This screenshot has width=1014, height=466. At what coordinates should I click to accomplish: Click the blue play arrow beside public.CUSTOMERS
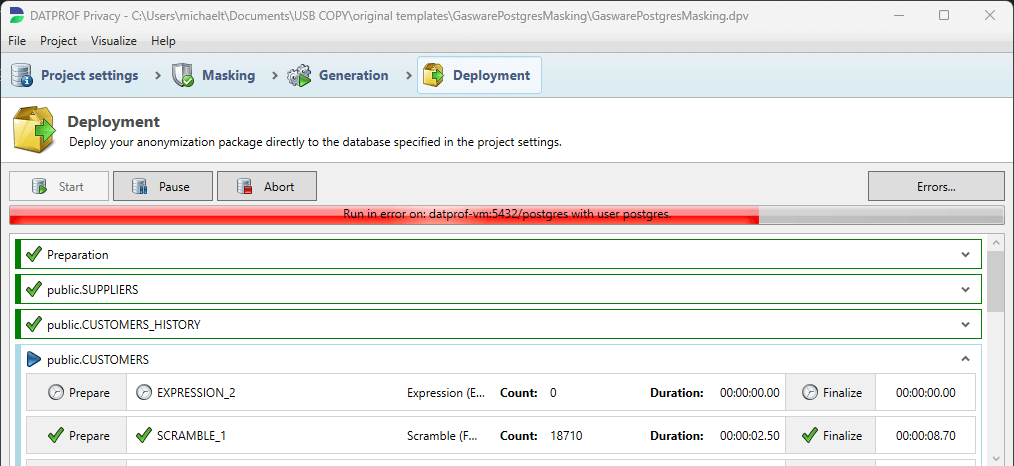[34, 359]
